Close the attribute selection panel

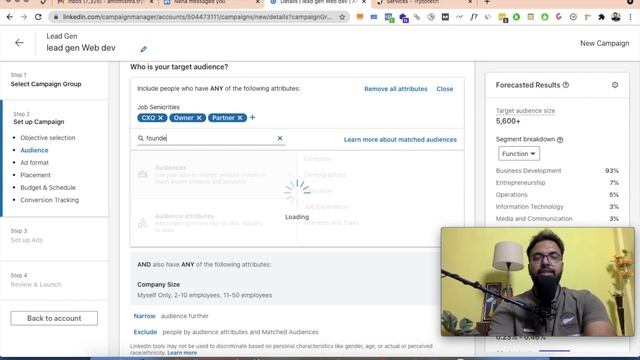444,89
